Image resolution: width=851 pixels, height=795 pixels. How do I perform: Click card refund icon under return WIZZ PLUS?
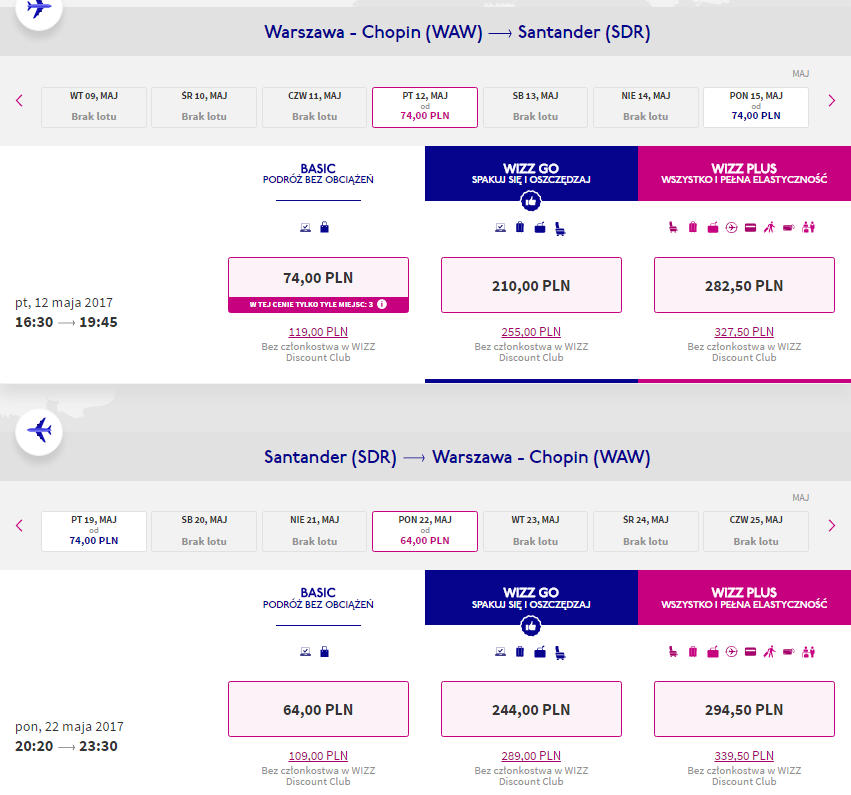(751, 652)
